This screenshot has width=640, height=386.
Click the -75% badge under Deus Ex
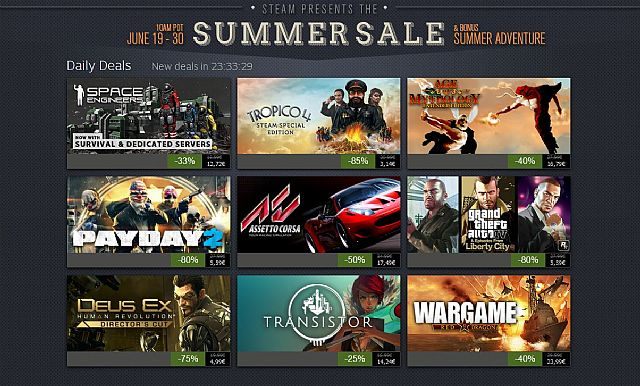tap(188, 359)
